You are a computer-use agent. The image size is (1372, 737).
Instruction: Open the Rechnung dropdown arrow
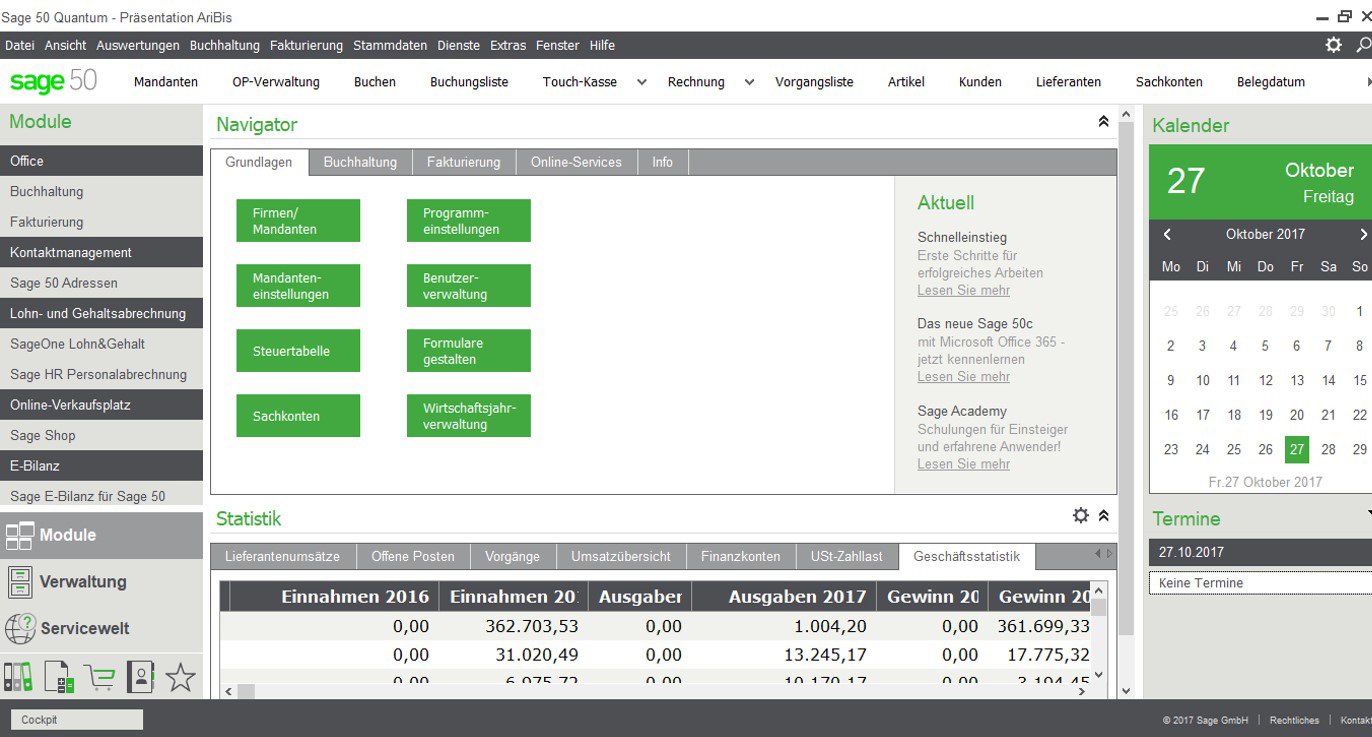click(x=749, y=82)
